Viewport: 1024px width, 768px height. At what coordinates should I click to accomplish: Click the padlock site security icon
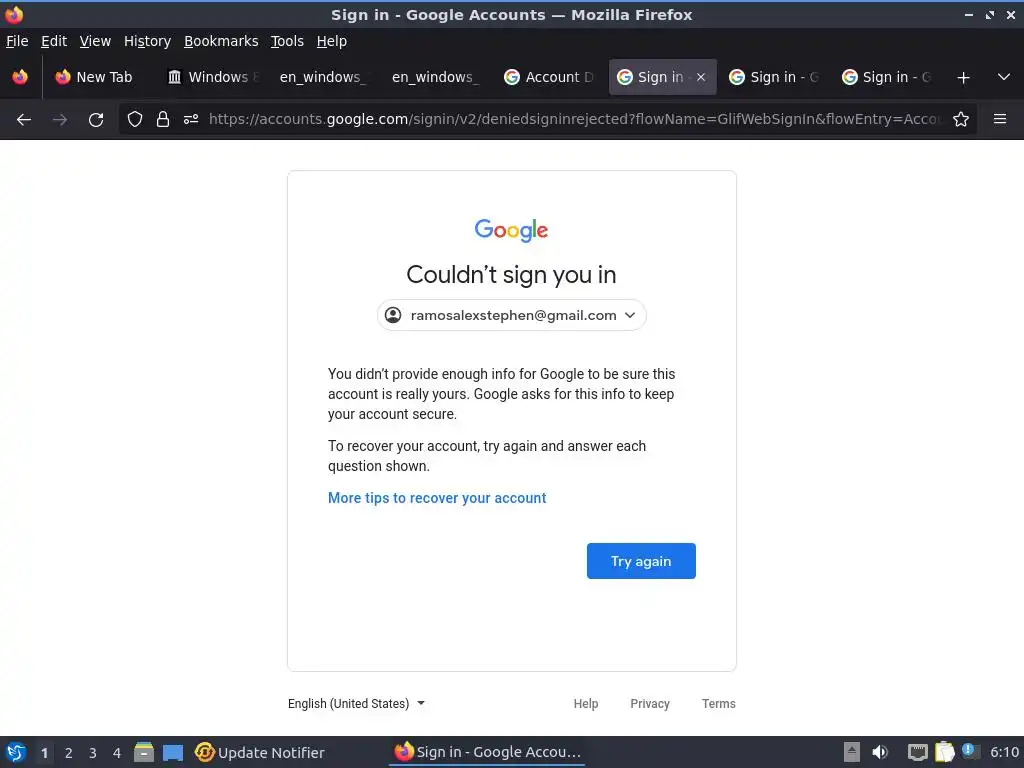[x=163, y=119]
